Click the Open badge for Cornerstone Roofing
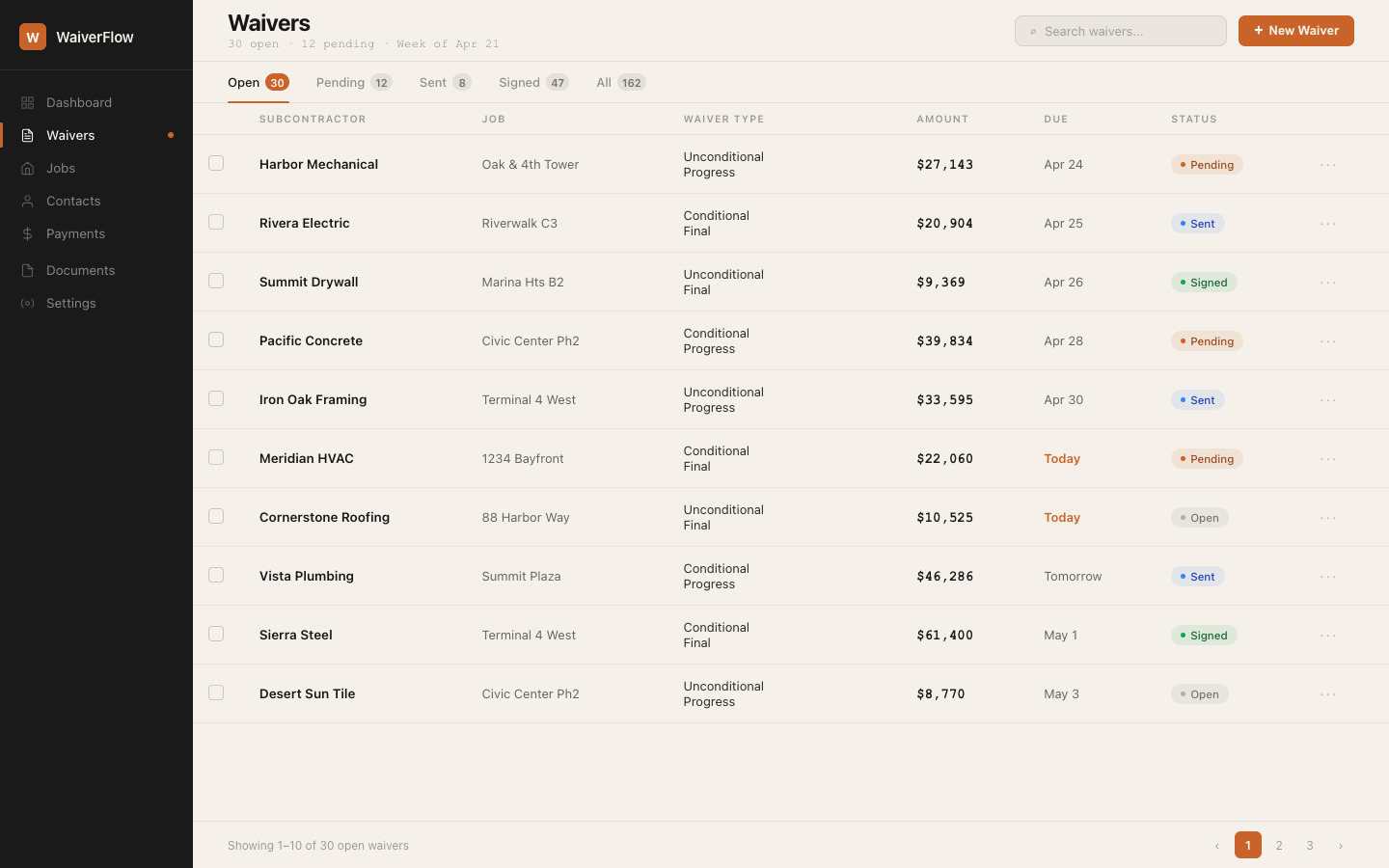The width and height of the screenshot is (1389, 868). 1200,518
